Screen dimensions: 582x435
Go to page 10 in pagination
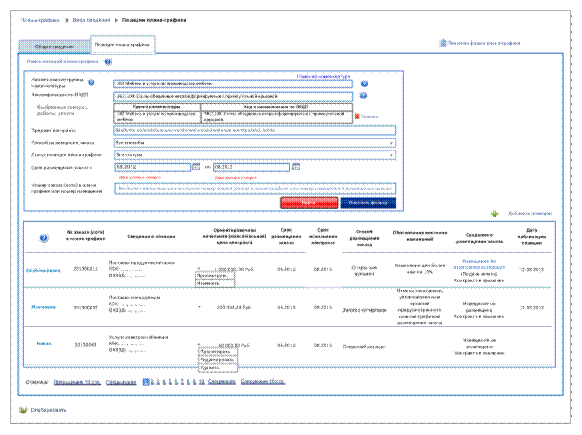point(202,382)
